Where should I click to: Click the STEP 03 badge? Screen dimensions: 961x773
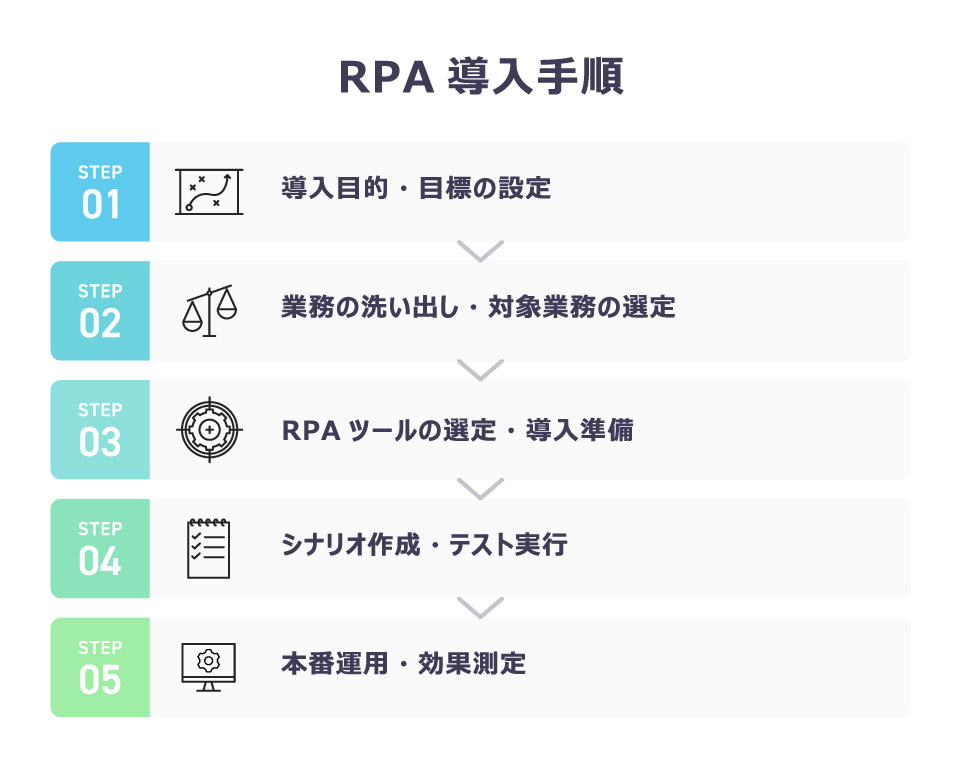click(100, 430)
